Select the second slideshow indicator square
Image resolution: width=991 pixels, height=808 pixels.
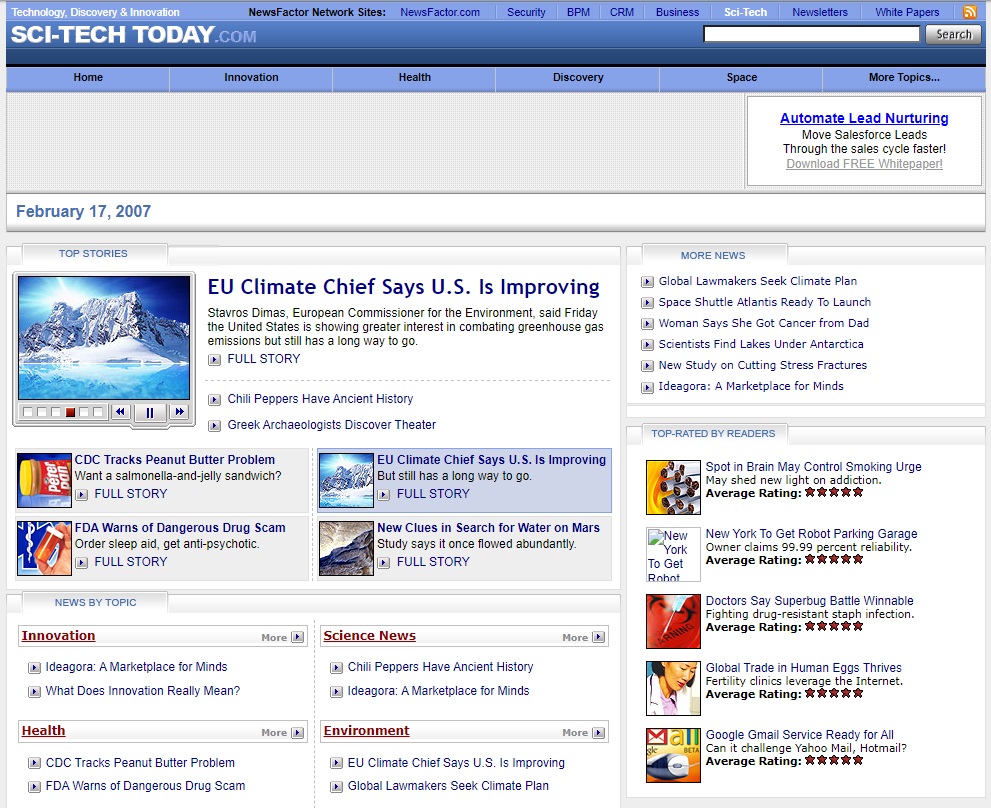(42, 412)
